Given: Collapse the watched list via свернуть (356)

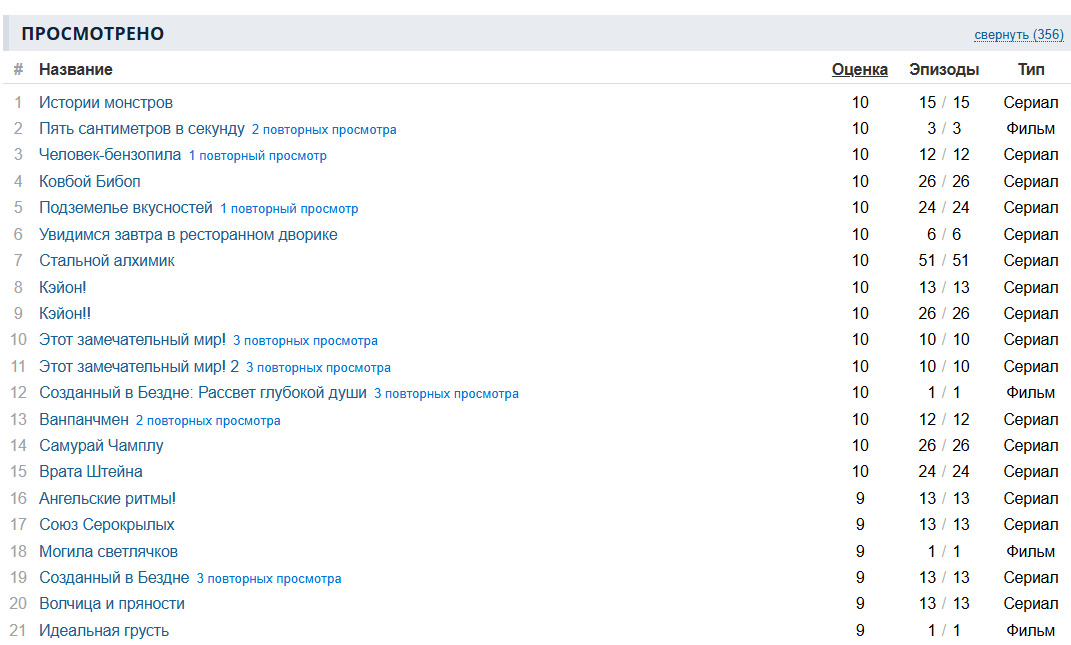Looking at the screenshot, I should [1018, 35].
